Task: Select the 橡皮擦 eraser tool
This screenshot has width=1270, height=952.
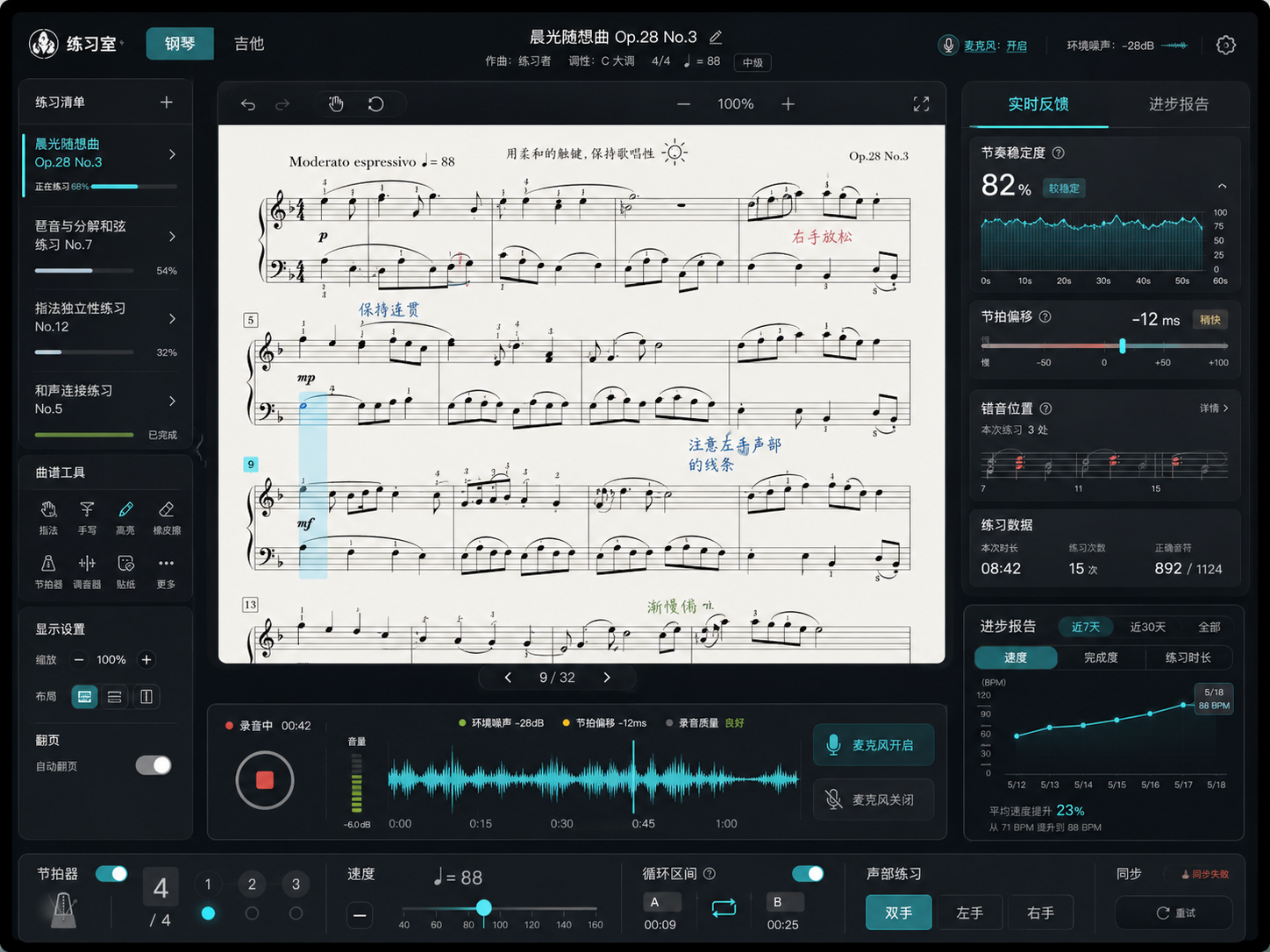Action: (x=167, y=517)
